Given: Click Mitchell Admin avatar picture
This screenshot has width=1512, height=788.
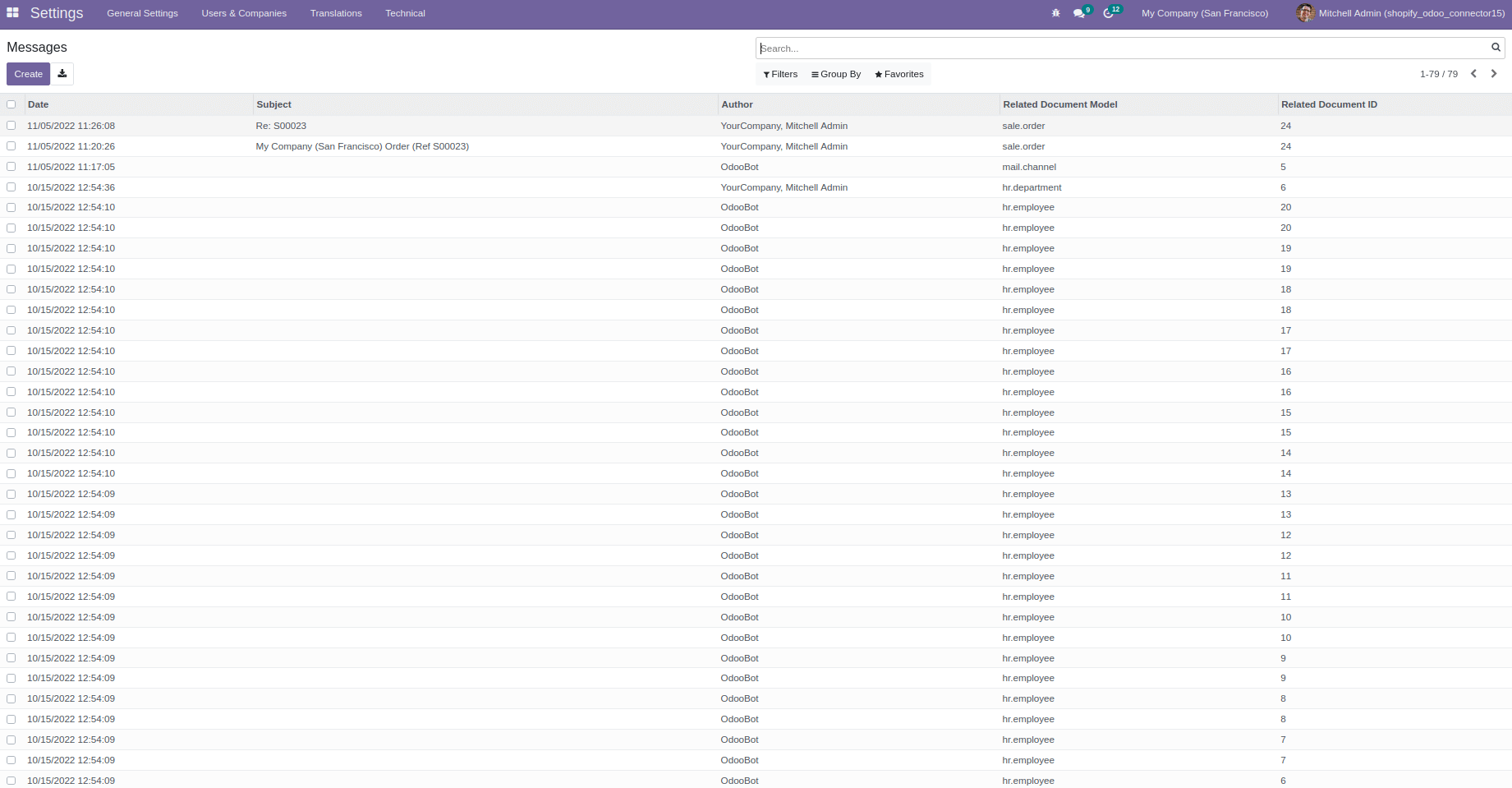Looking at the screenshot, I should point(1305,13).
